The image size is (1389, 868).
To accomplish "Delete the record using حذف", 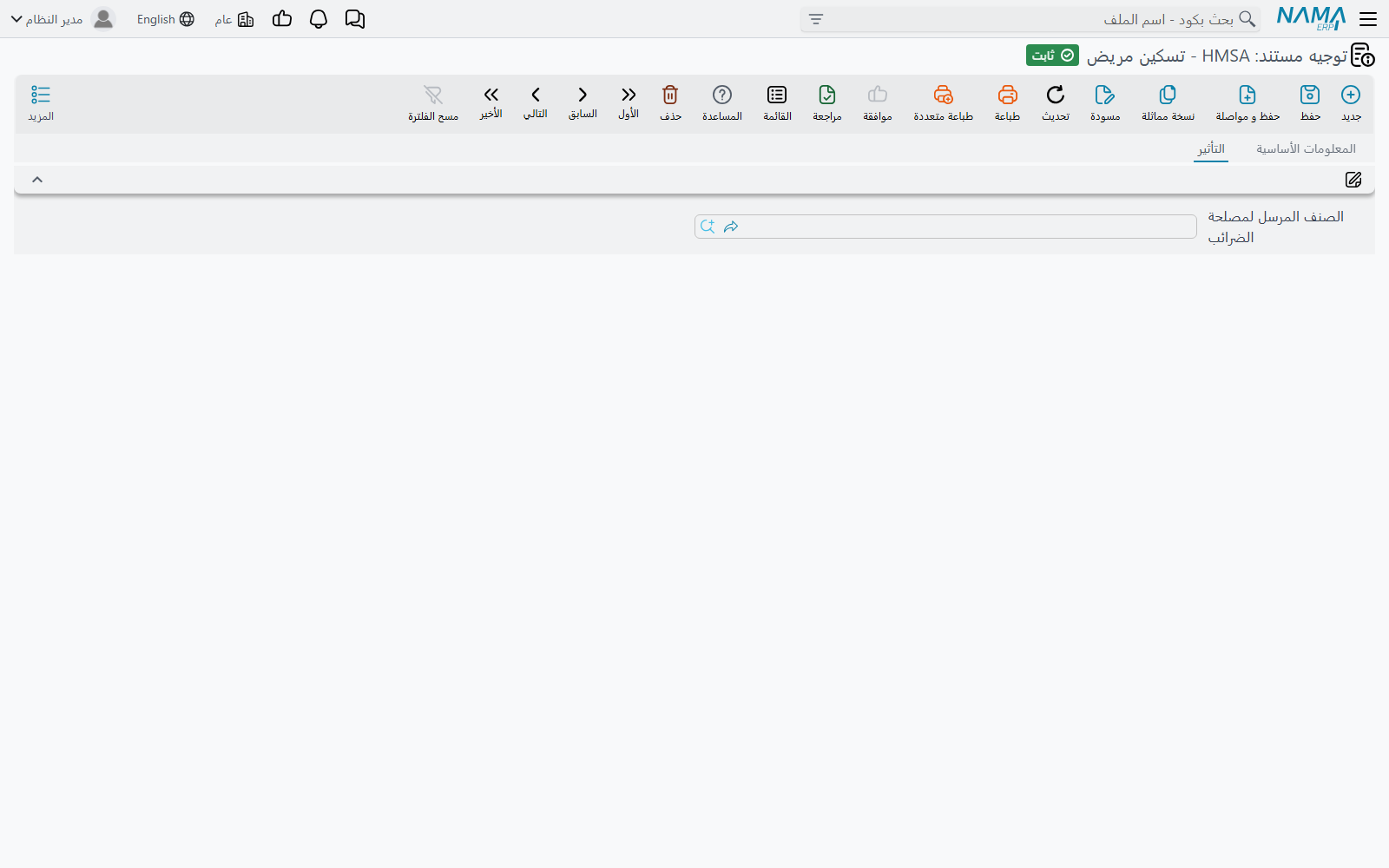I will 670,102.
